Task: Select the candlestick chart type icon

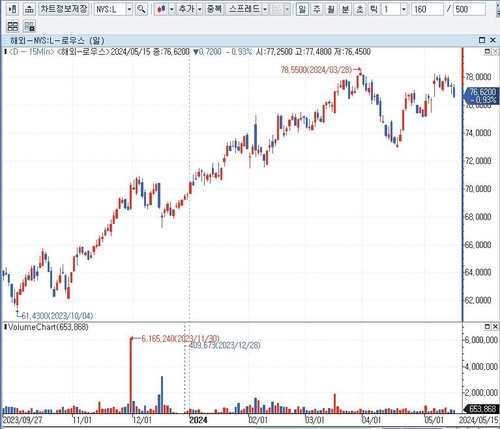Action: click(161, 9)
